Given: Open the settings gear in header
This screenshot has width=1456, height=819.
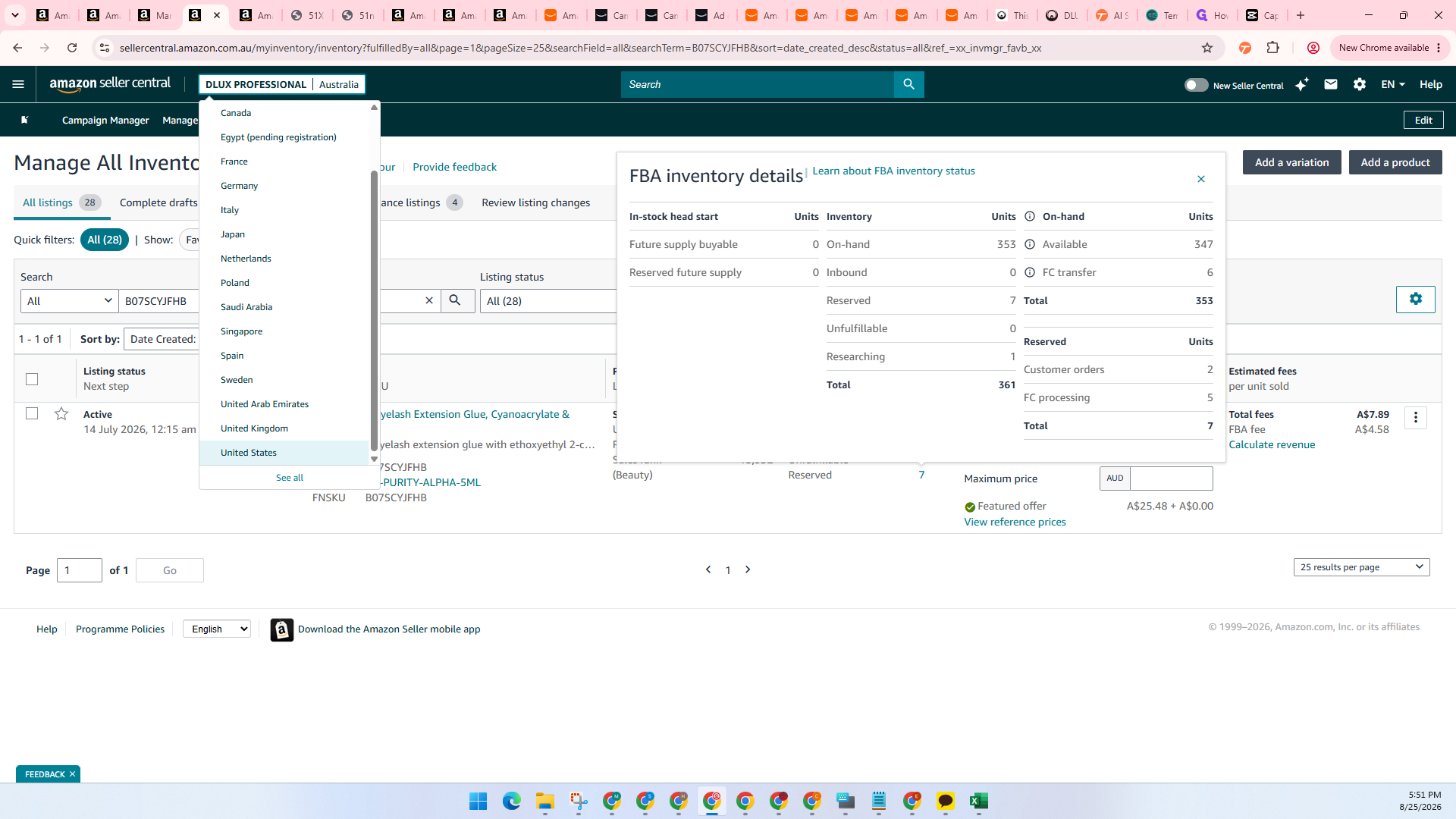Looking at the screenshot, I should pos(1359,84).
